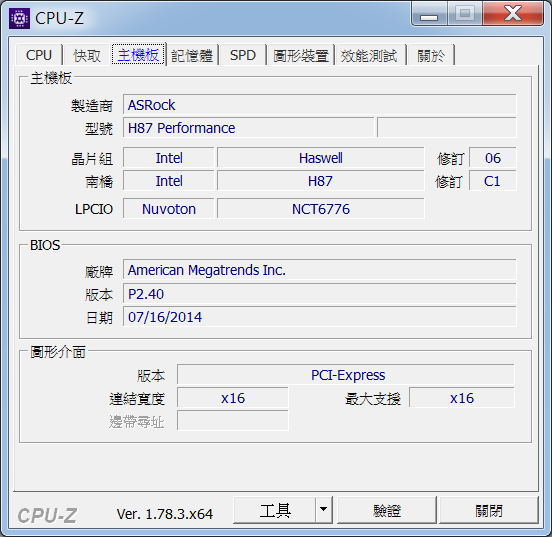Open the 圖形裝置 tab
Image resolution: width=552 pixels, height=537 pixels.
[x=301, y=55]
